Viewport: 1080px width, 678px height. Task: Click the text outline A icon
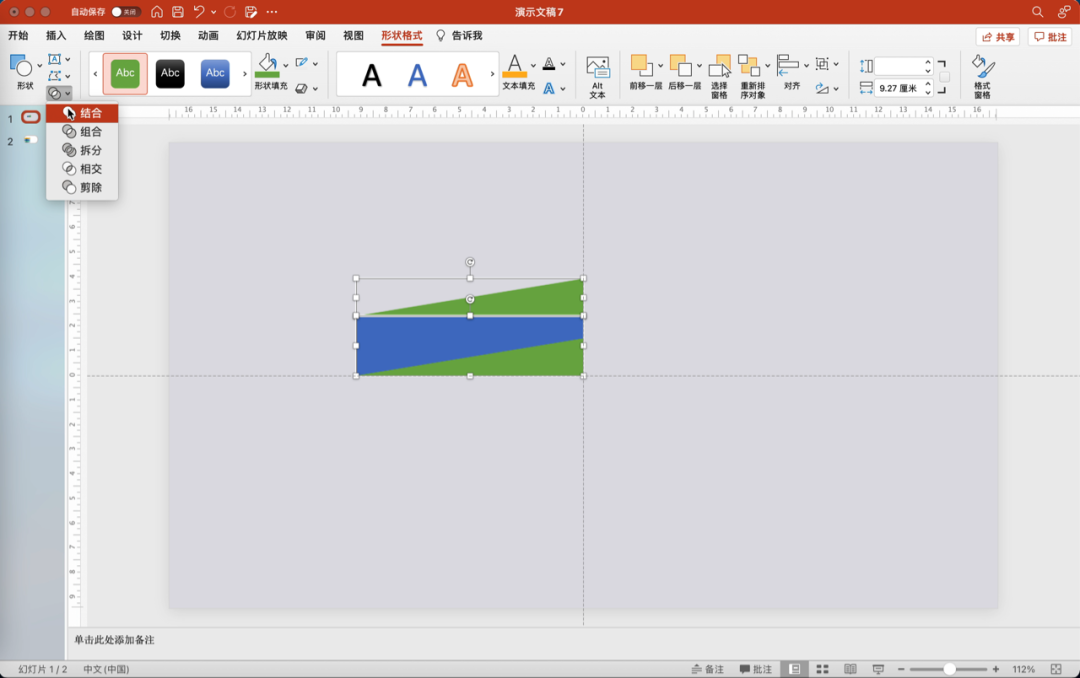tap(549, 63)
